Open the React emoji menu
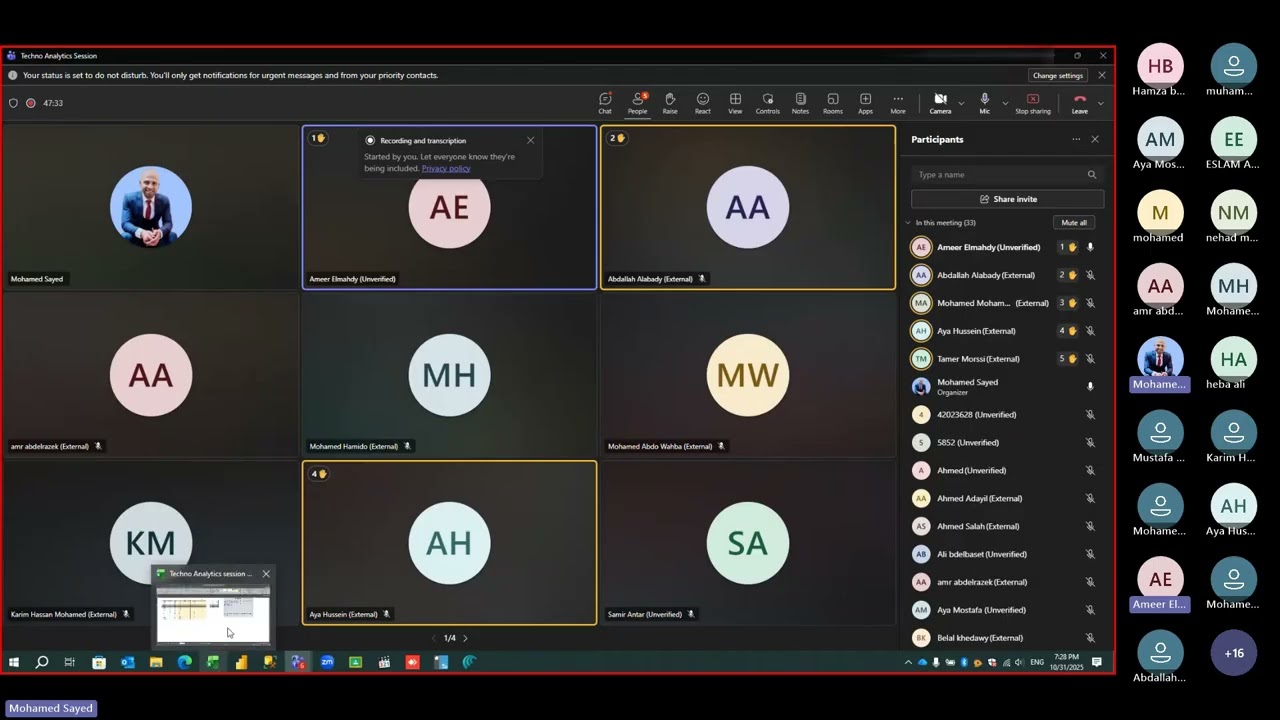 [x=703, y=103]
